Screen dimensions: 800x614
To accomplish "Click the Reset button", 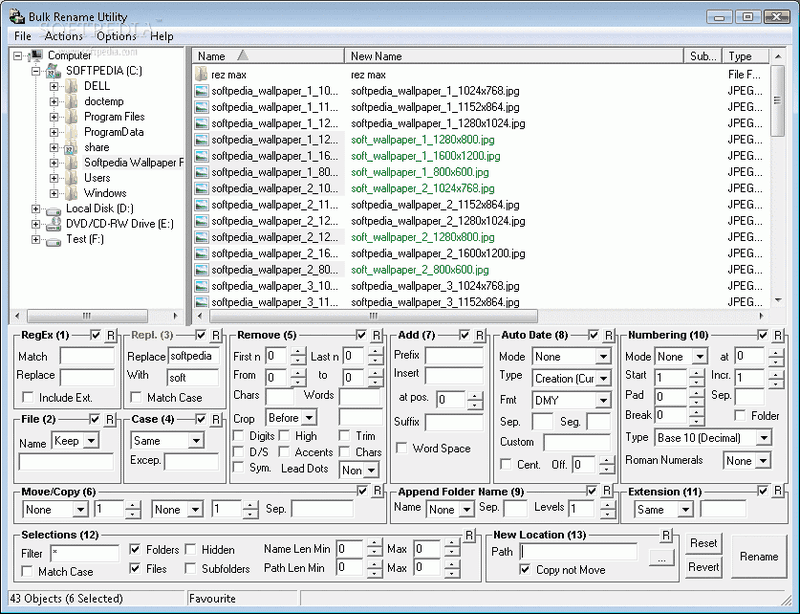I will coord(703,544).
